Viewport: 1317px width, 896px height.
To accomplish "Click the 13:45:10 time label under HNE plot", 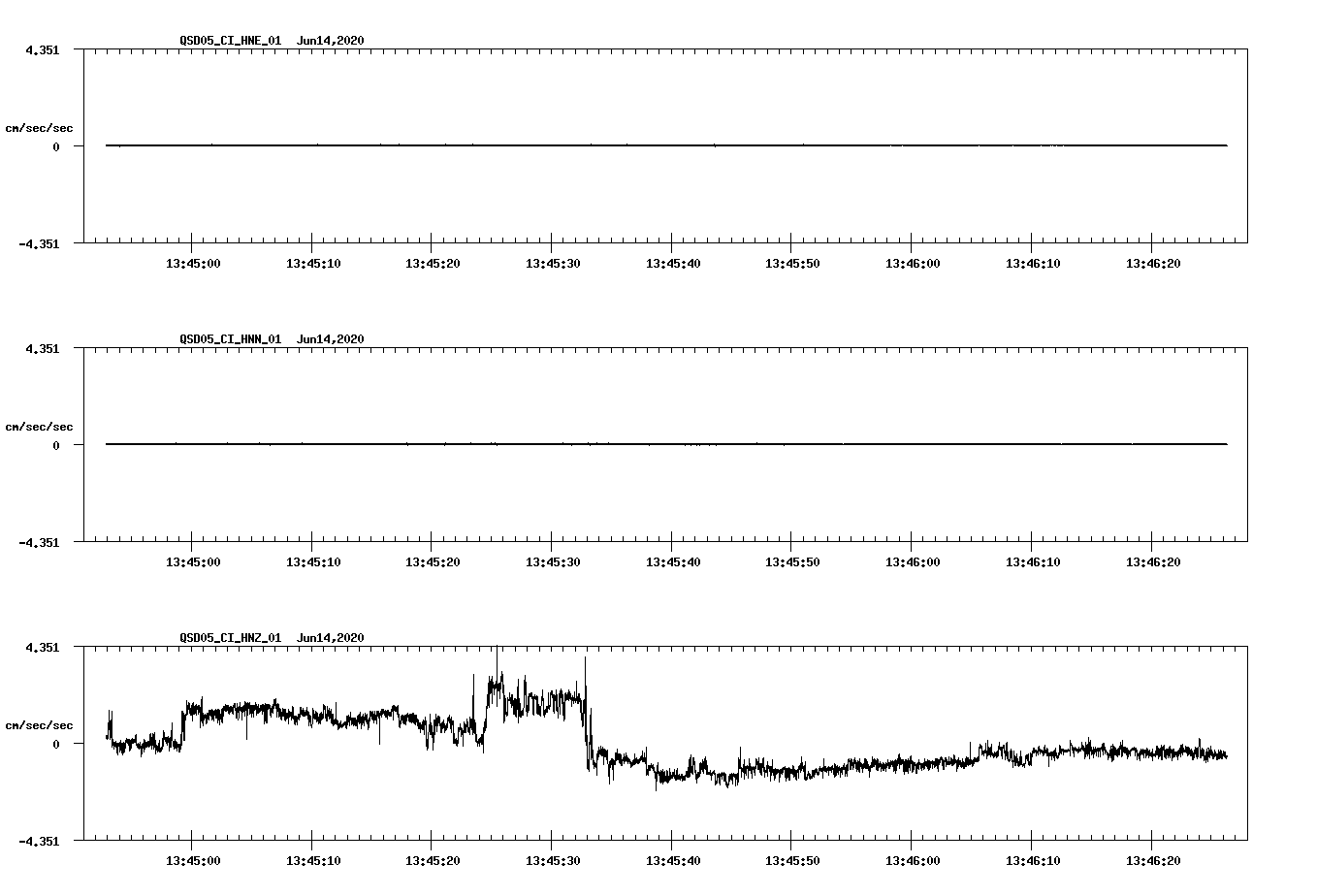I will pos(313,264).
